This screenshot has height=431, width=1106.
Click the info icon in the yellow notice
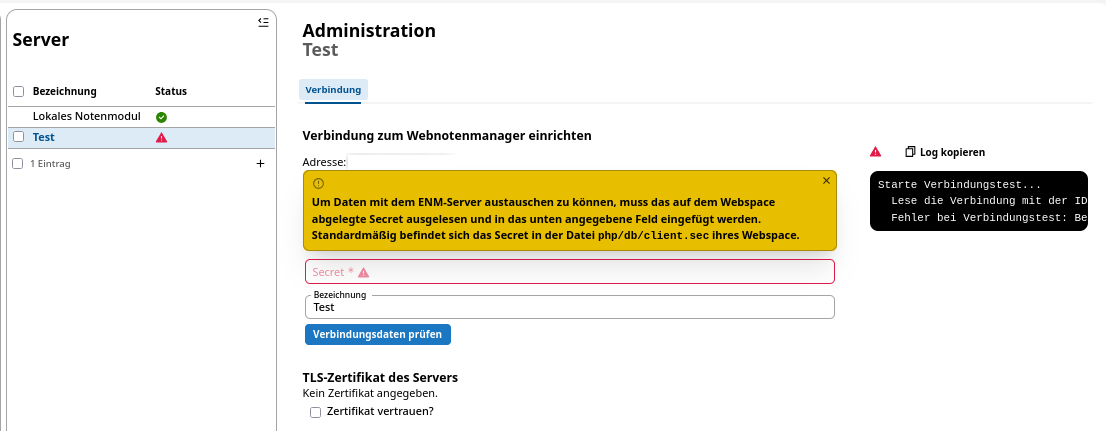318,183
